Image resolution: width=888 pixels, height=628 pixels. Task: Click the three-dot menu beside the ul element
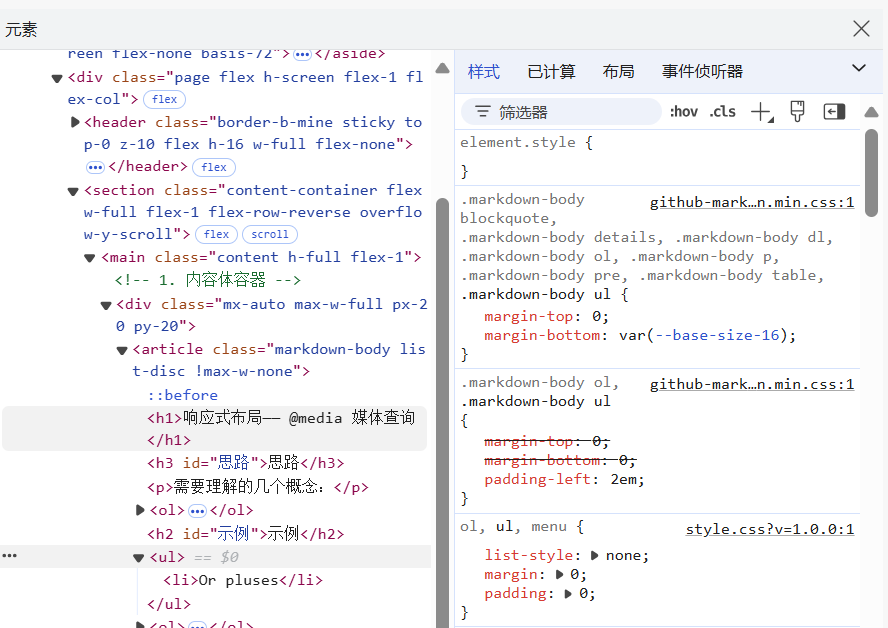click(x=10, y=556)
